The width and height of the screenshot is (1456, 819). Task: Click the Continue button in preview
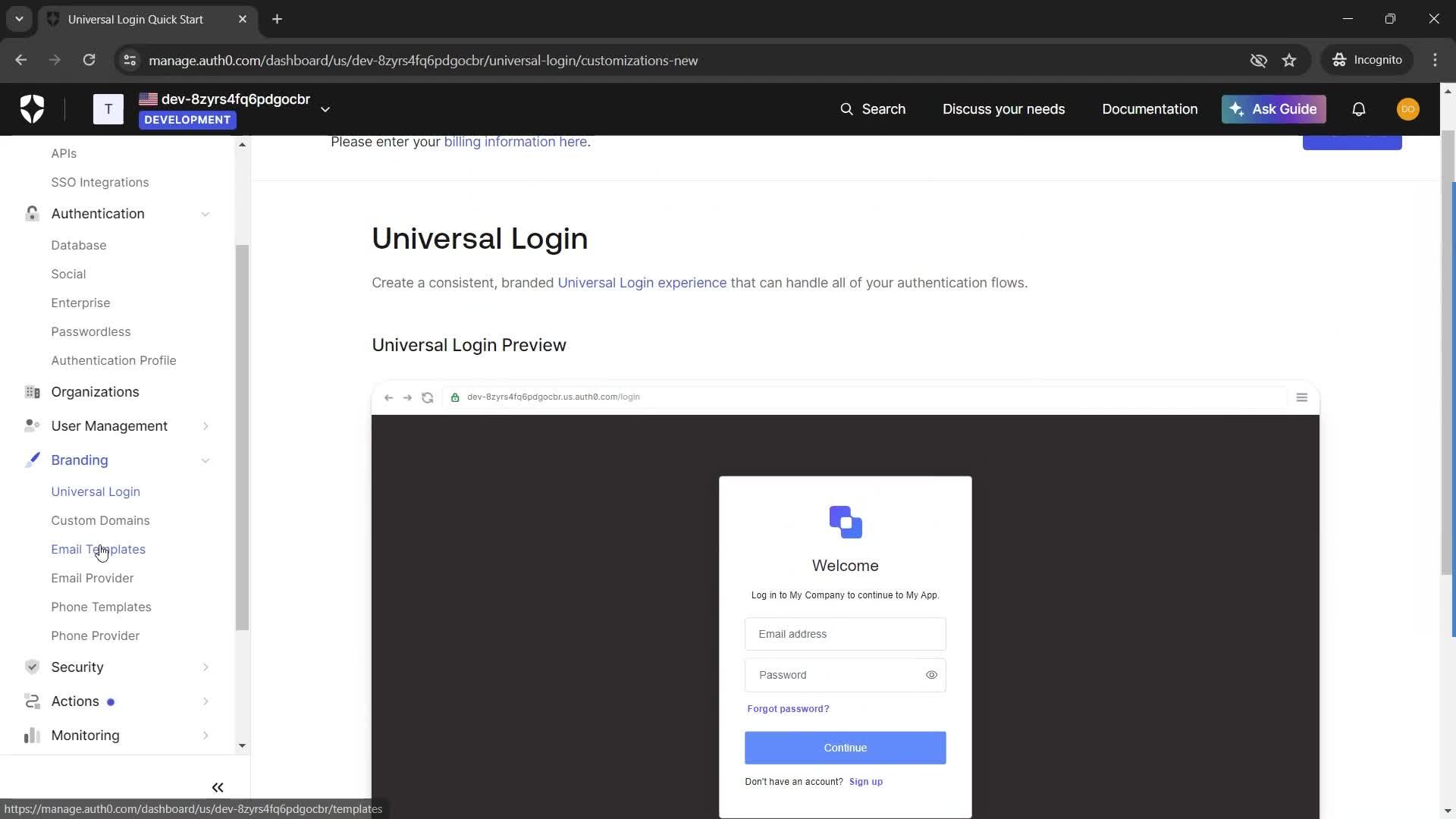[x=846, y=748]
